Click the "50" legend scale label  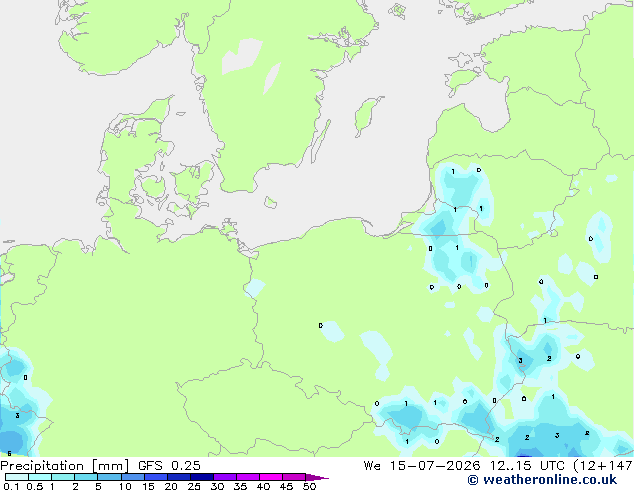coord(309,486)
